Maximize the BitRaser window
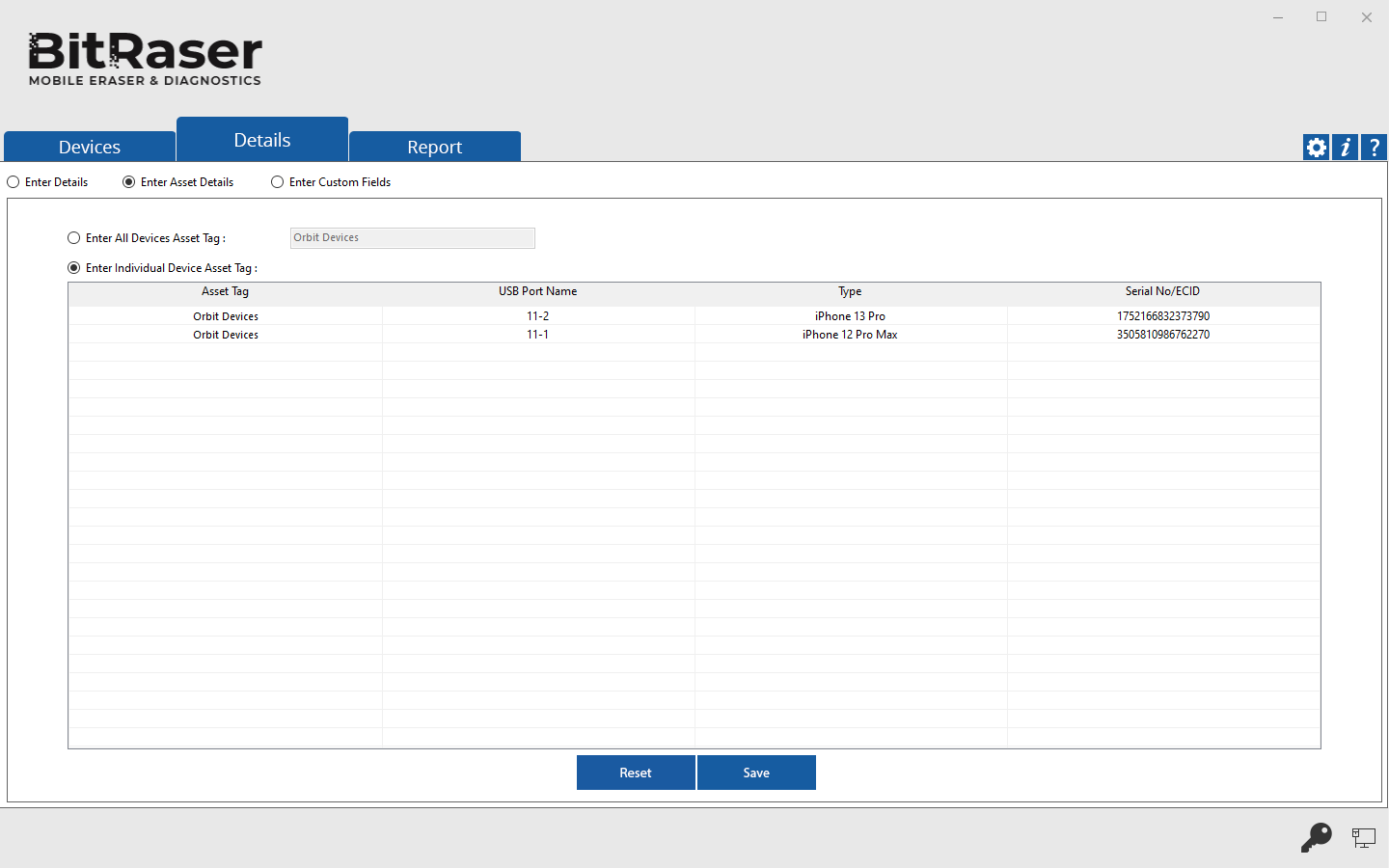This screenshot has width=1389, height=868. [1321, 17]
